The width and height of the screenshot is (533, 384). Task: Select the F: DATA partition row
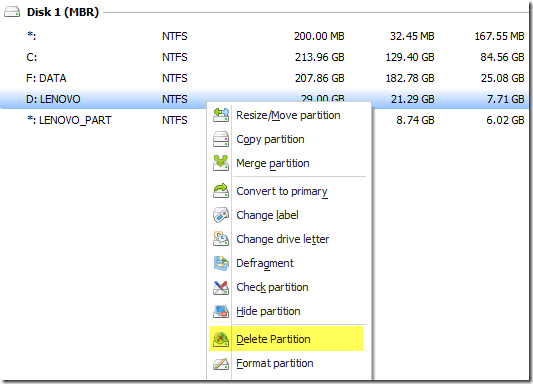pos(264,78)
